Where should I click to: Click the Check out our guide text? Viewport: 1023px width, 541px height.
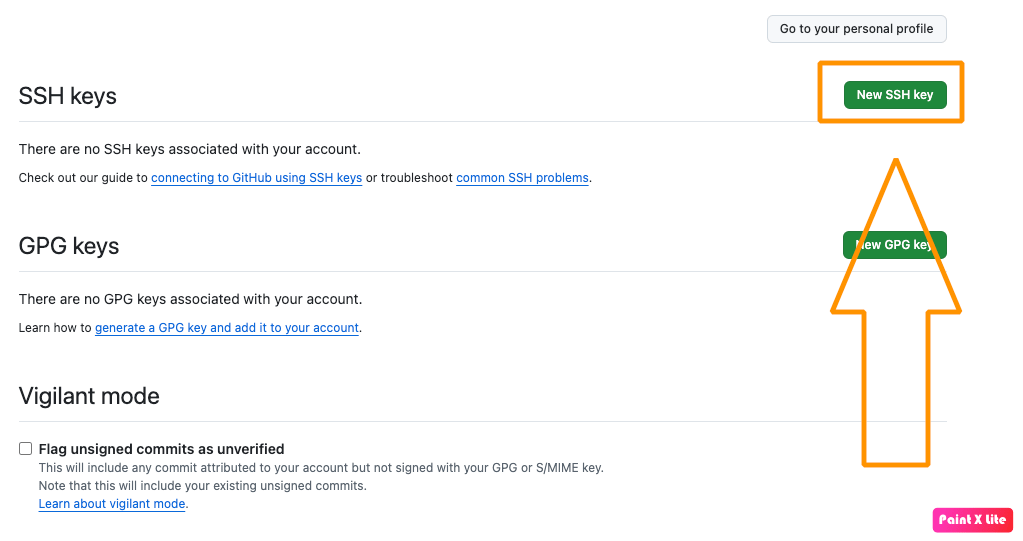point(83,178)
